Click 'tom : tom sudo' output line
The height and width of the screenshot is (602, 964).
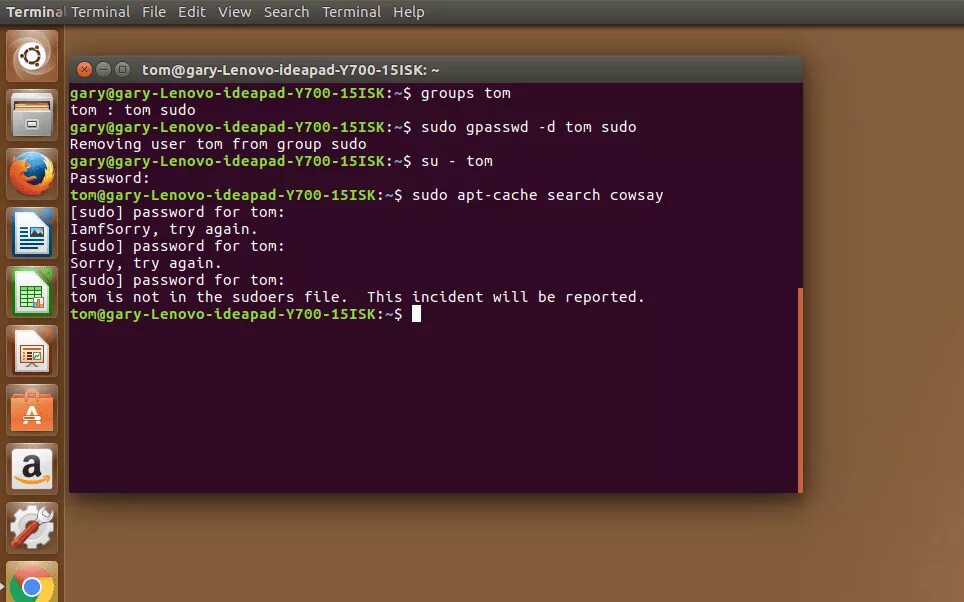click(x=133, y=110)
